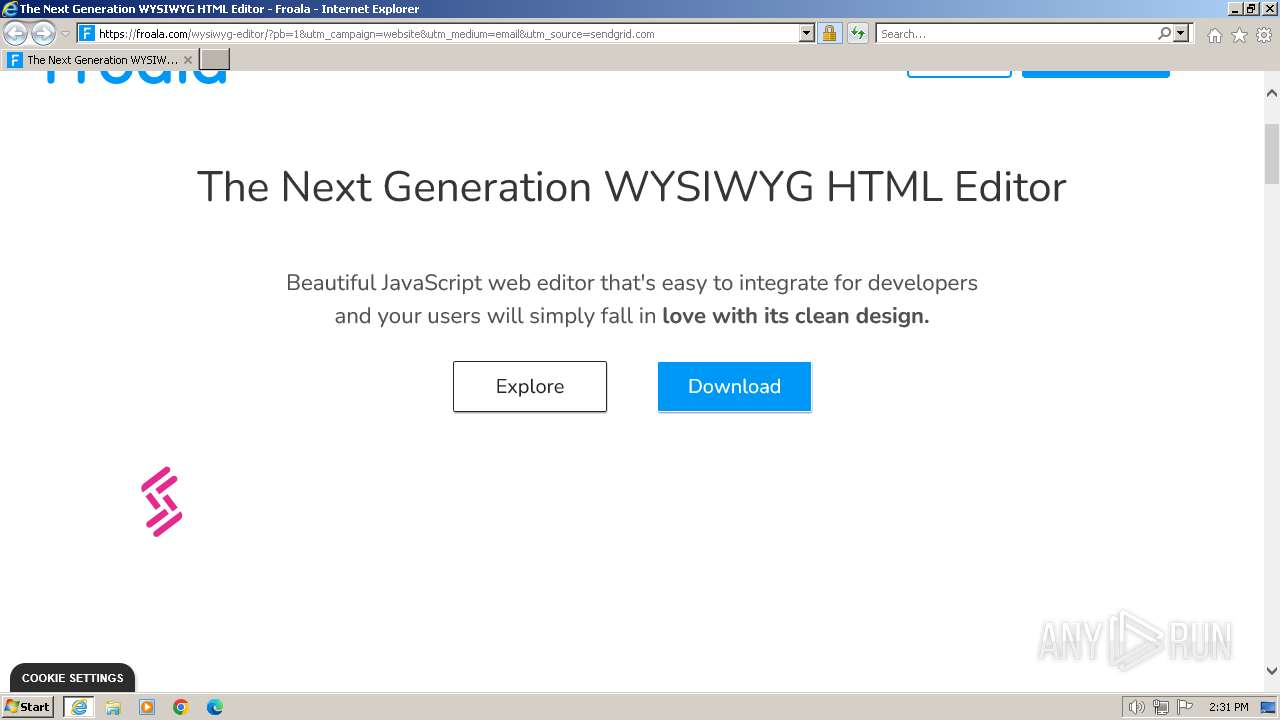Click the vertical scrollbar thumb

pyautogui.click(x=1272, y=155)
